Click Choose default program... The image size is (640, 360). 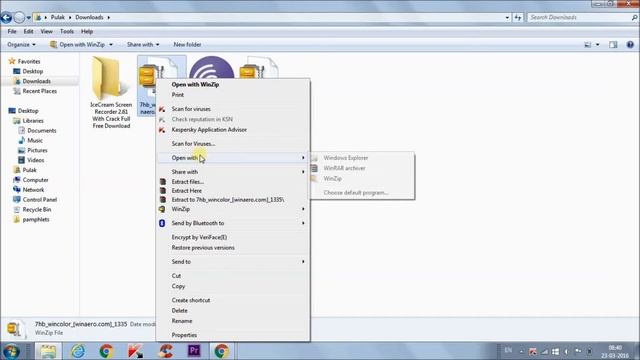(362, 193)
